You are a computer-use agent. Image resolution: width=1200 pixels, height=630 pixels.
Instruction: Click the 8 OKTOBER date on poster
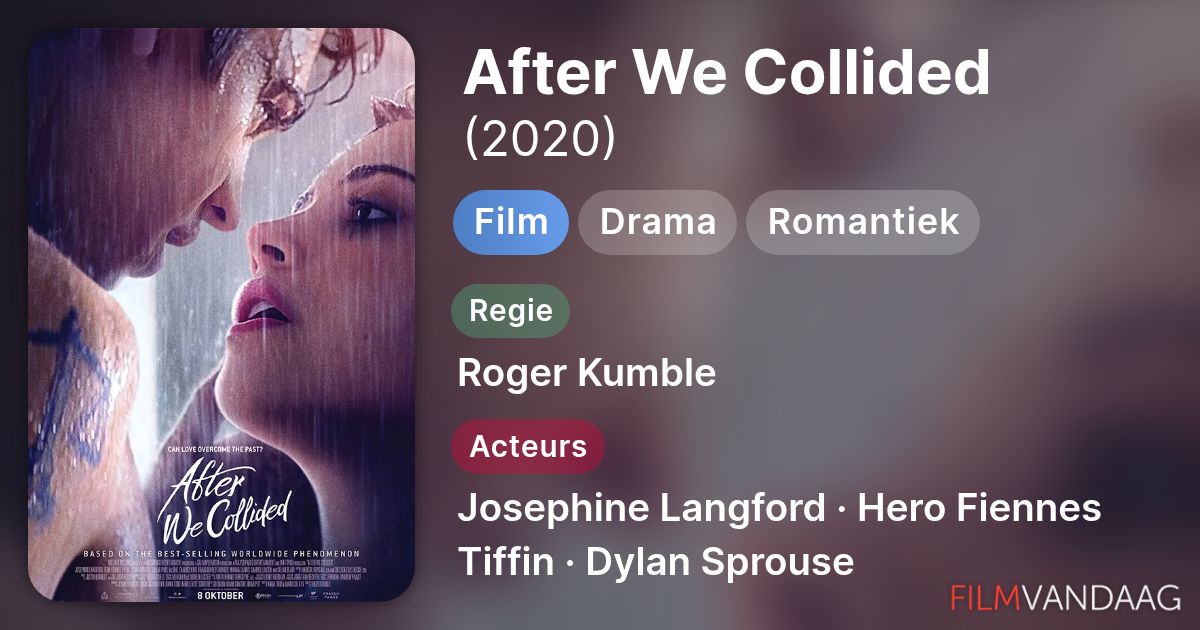[222, 592]
